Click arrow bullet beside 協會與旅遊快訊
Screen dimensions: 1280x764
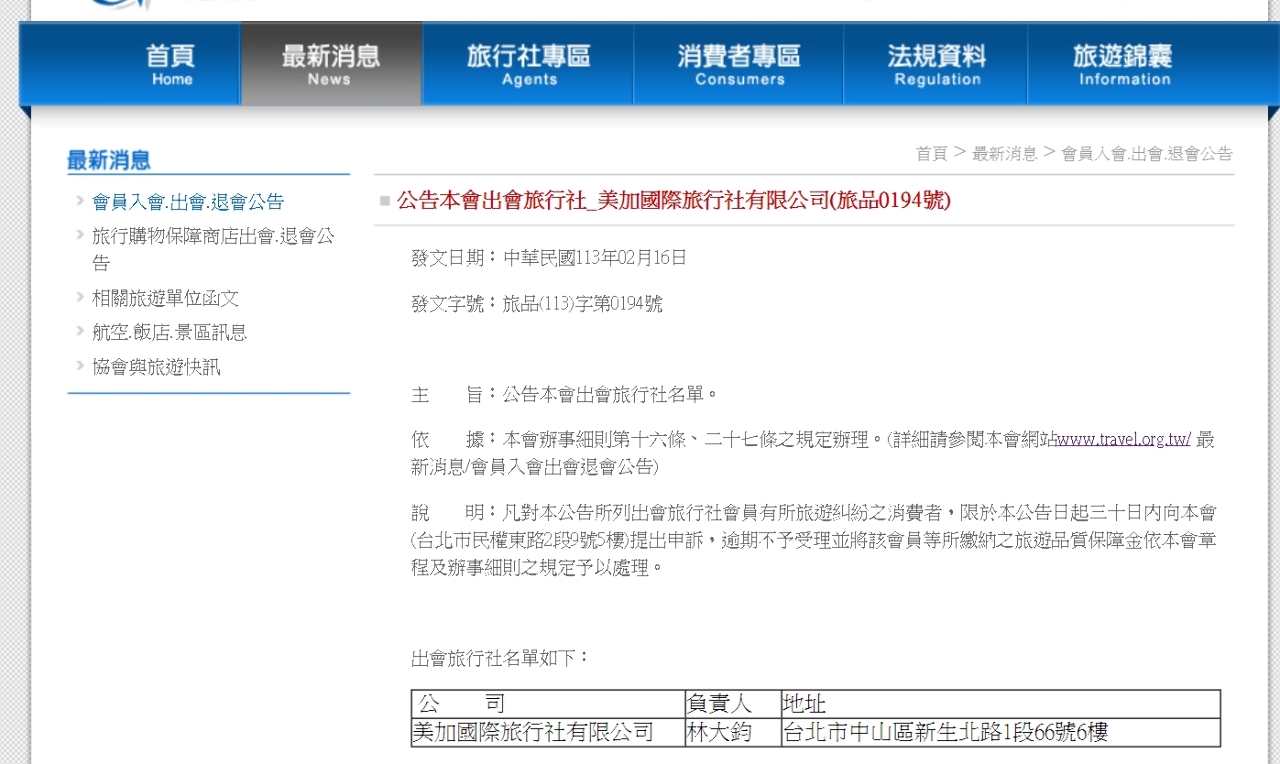point(79,366)
